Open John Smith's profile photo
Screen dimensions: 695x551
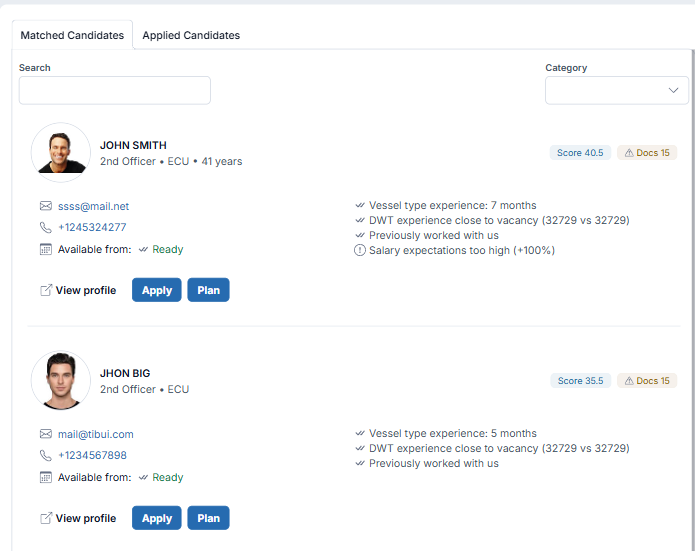61,152
